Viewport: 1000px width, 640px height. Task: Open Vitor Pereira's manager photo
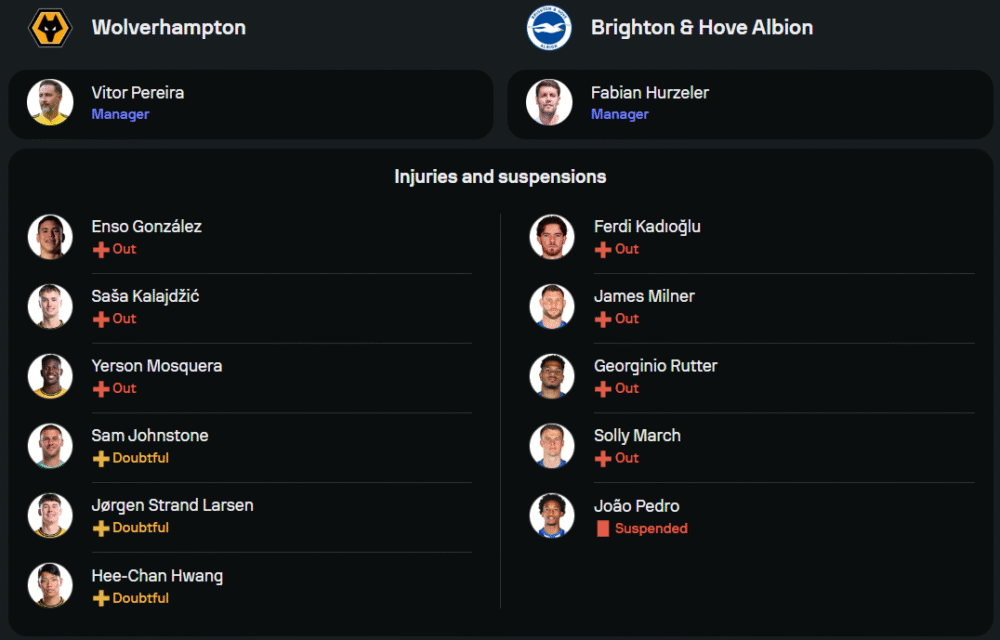(49, 103)
